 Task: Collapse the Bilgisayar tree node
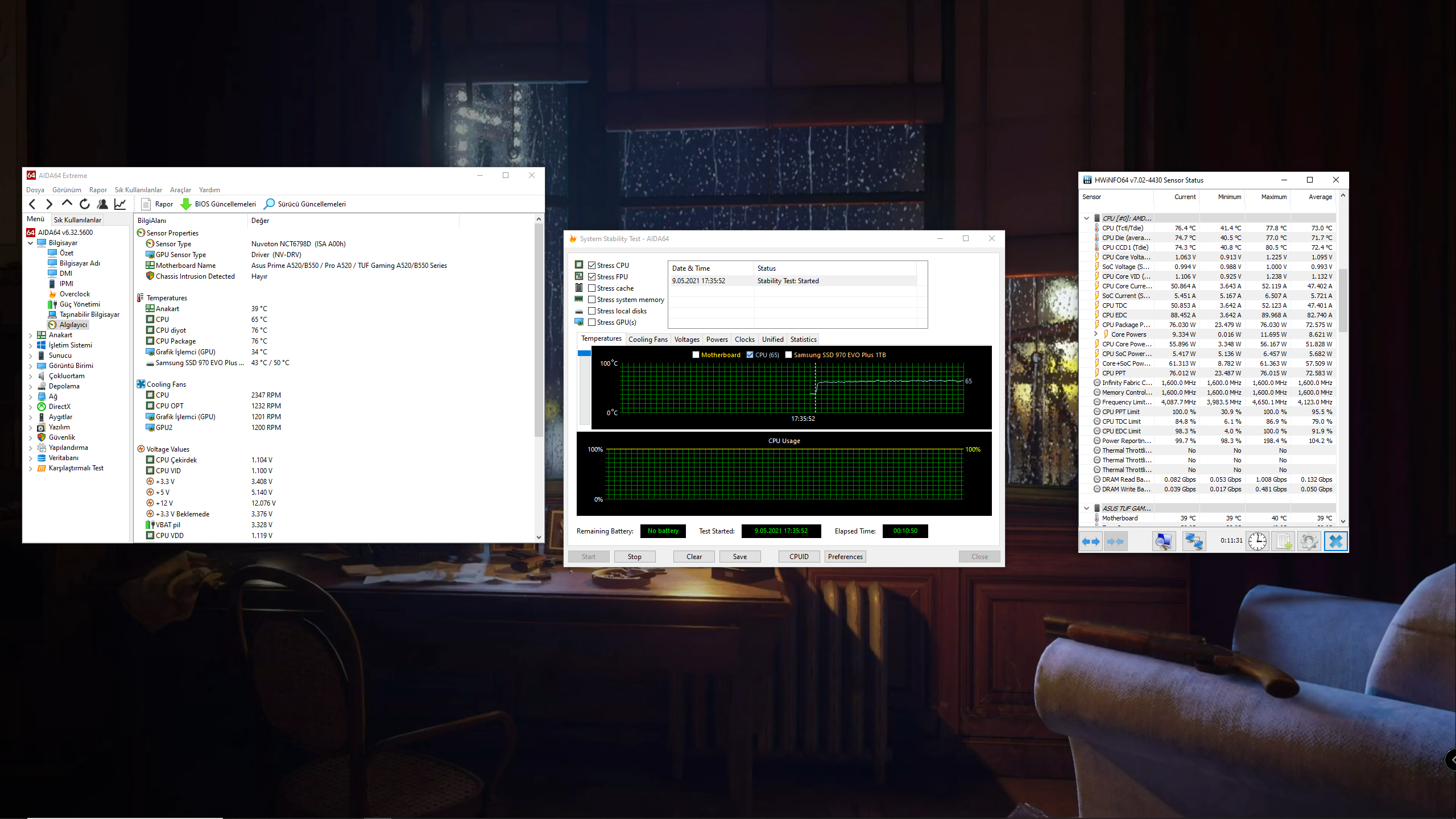(31, 243)
